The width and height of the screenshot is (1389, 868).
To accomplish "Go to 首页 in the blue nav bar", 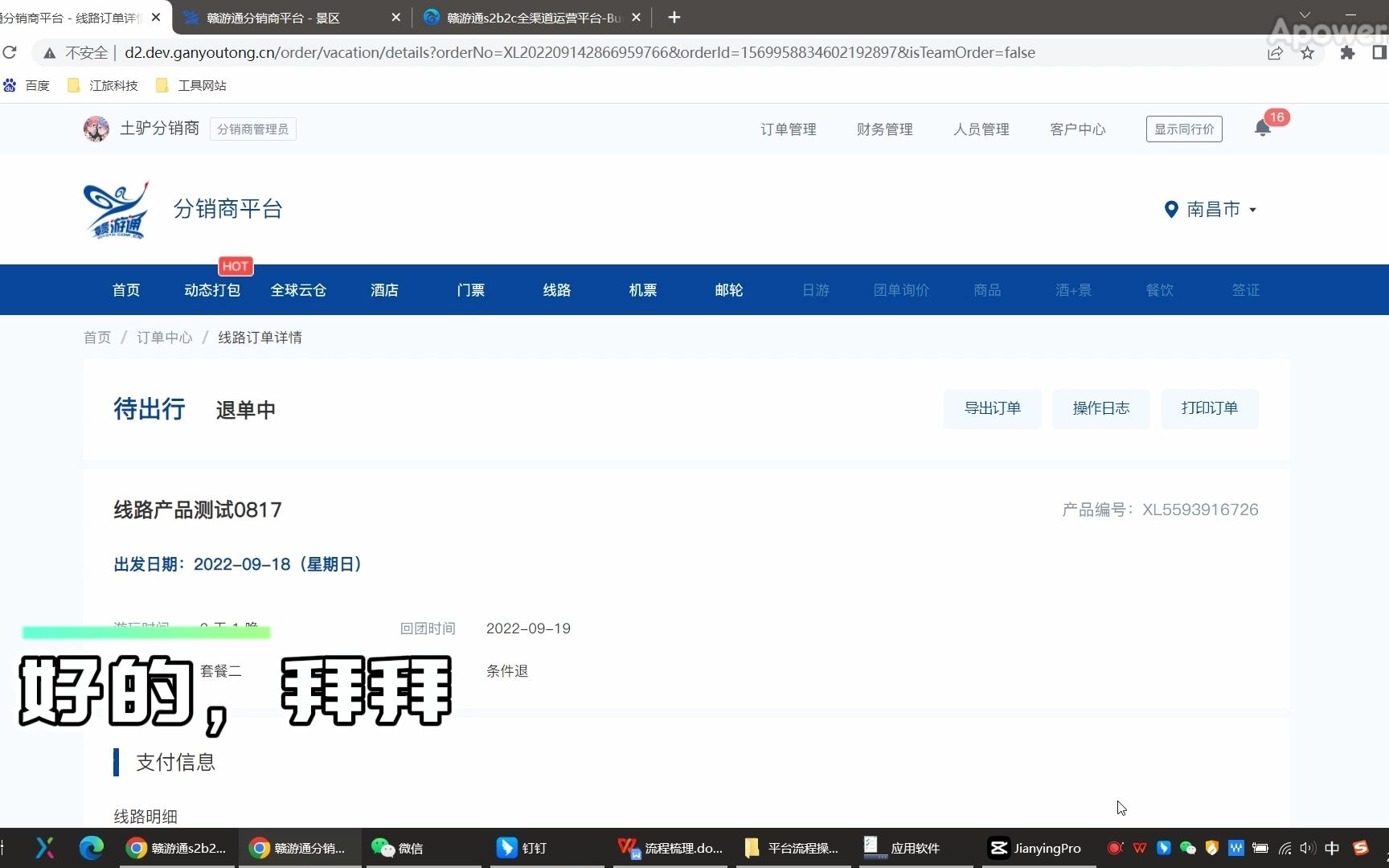I will 126,290.
